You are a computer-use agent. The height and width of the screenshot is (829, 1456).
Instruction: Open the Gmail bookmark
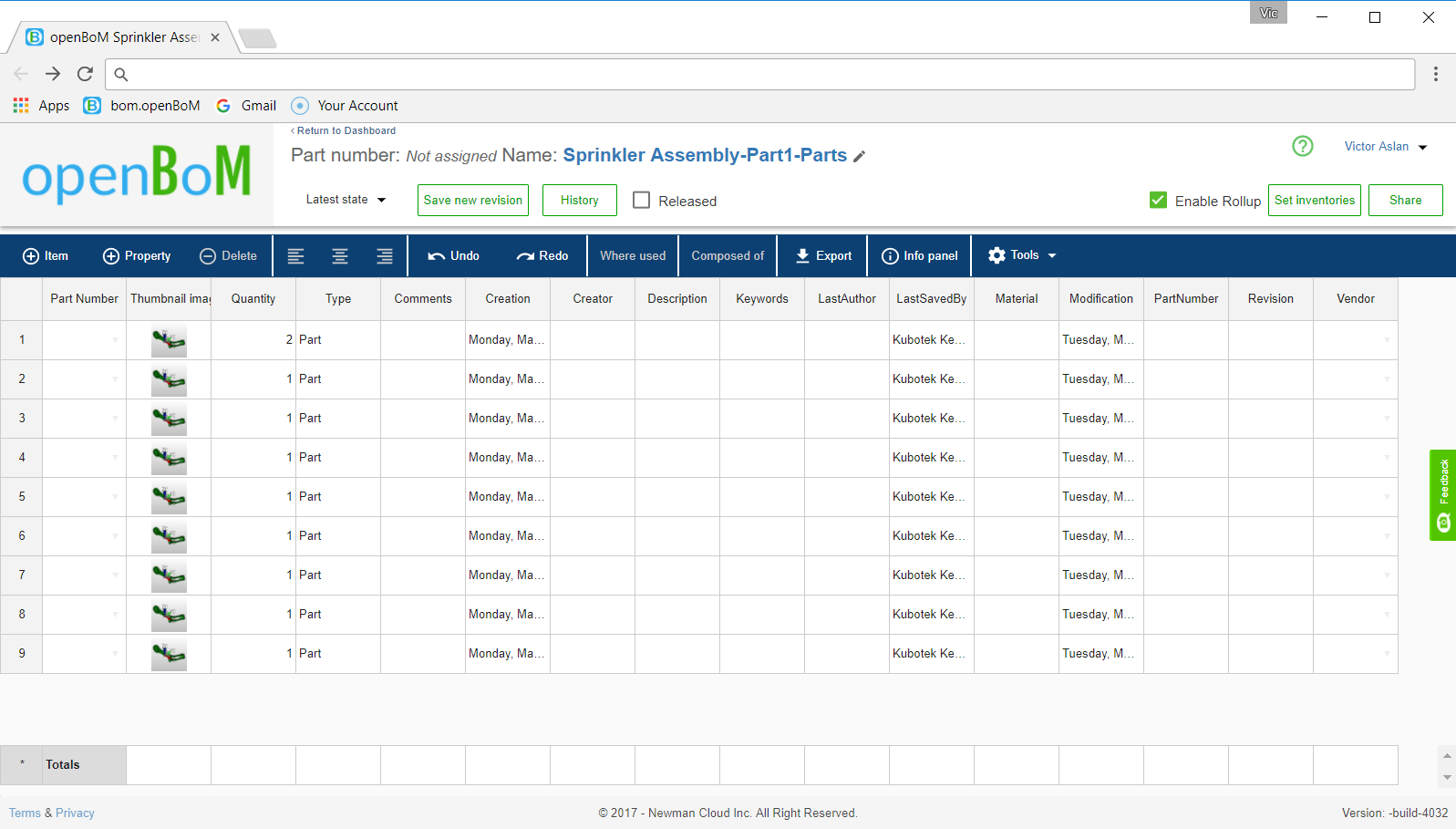click(246, 106)
